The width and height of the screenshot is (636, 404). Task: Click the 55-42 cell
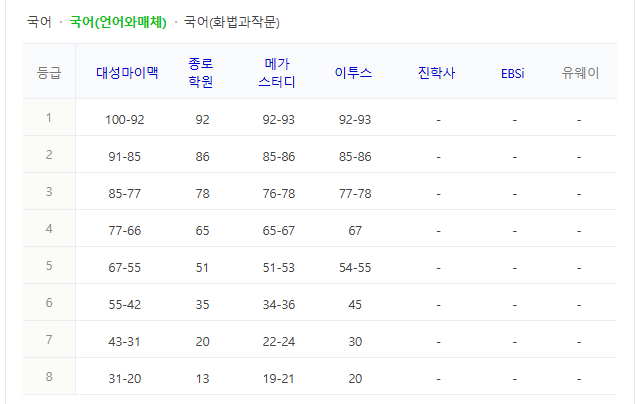click(x=125, y=305)
